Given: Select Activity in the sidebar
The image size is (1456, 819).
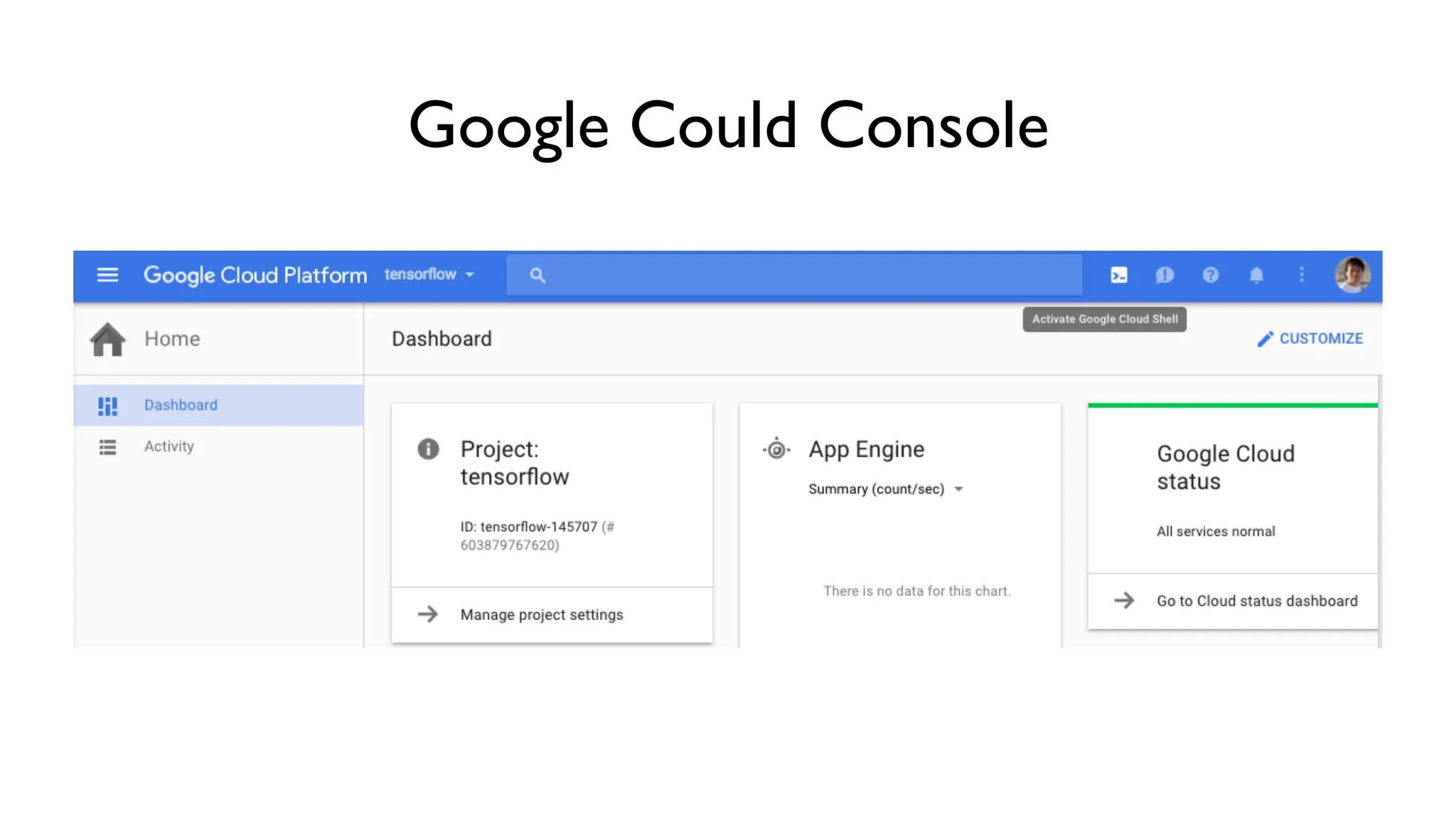Looking at the screenshot, I should click(x=169, y=446).
